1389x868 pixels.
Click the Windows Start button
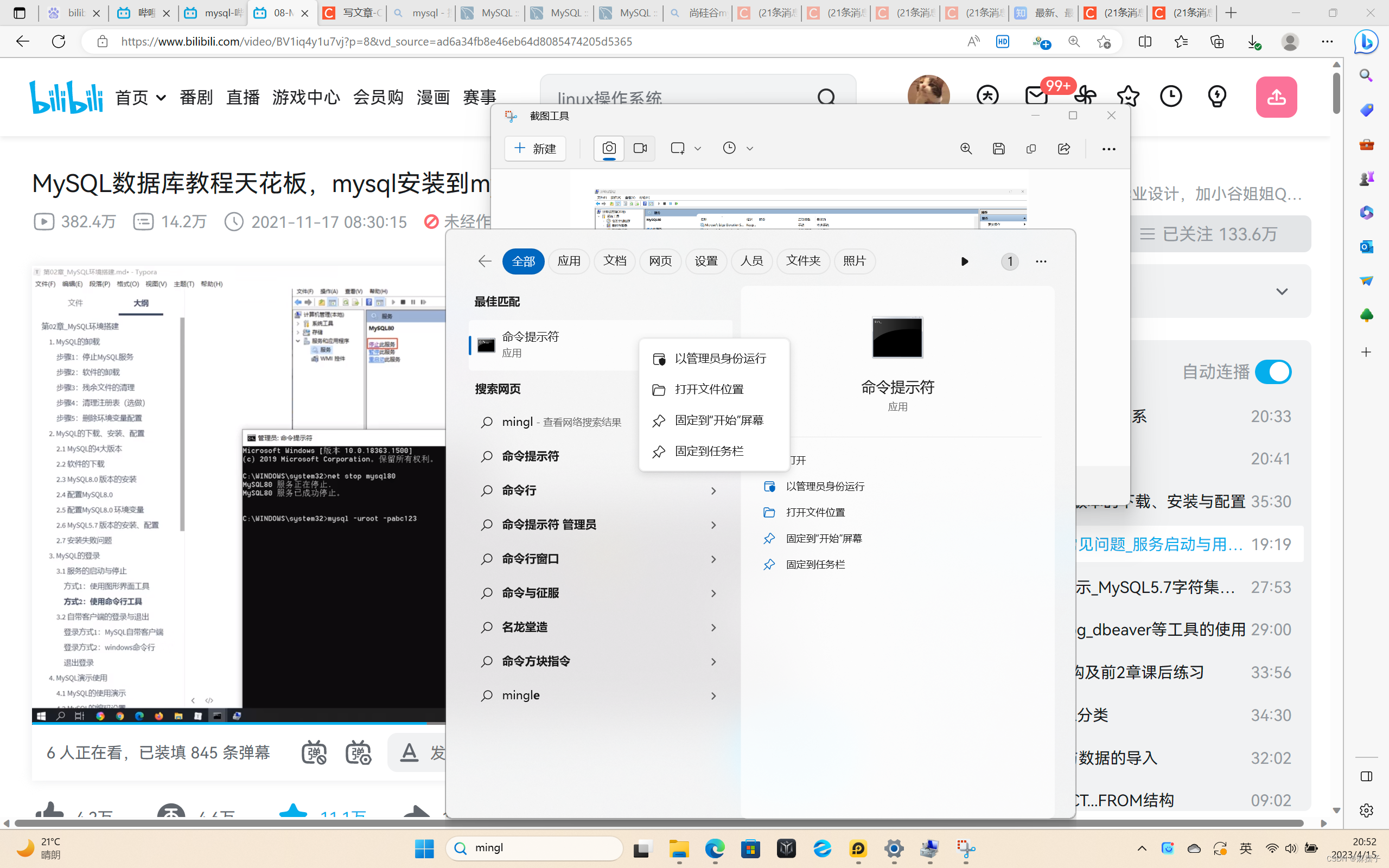424,848
